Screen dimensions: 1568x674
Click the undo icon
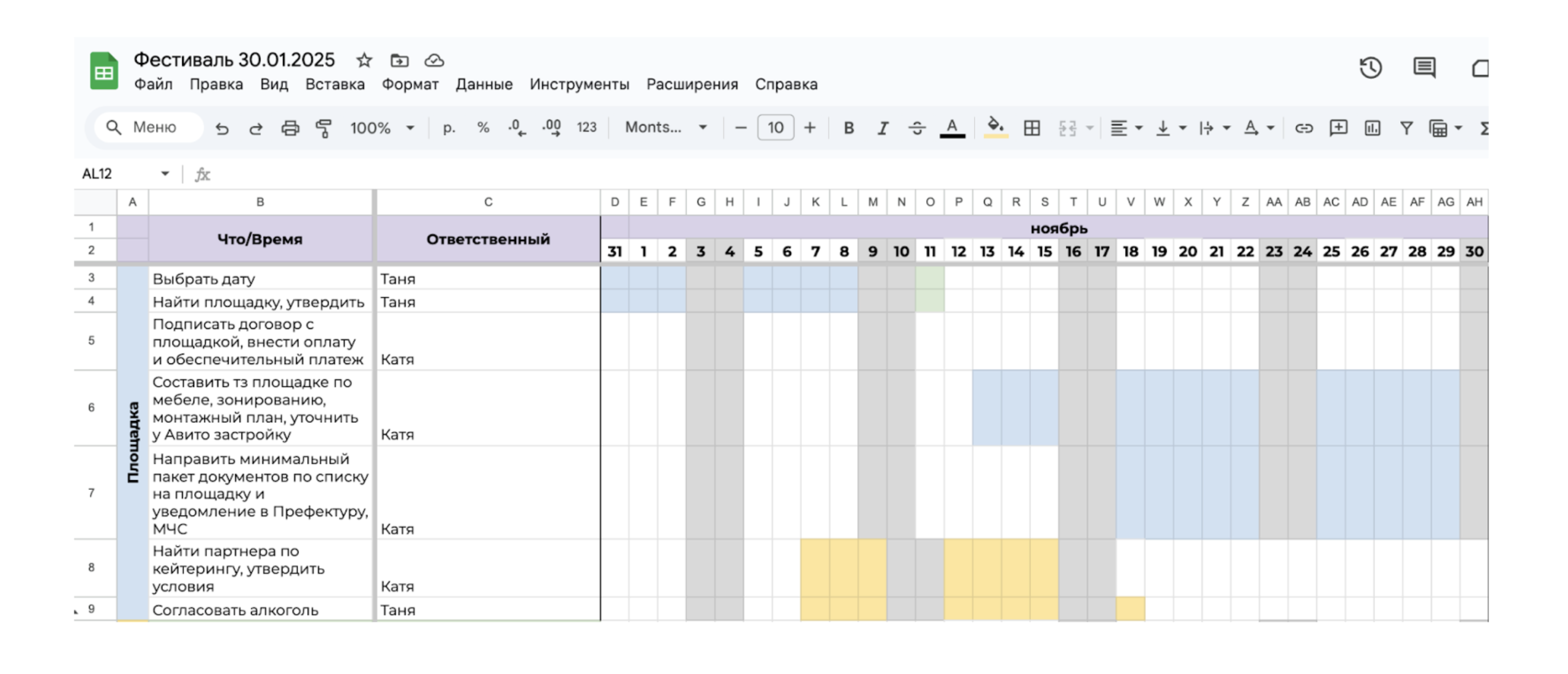point(222,127)
